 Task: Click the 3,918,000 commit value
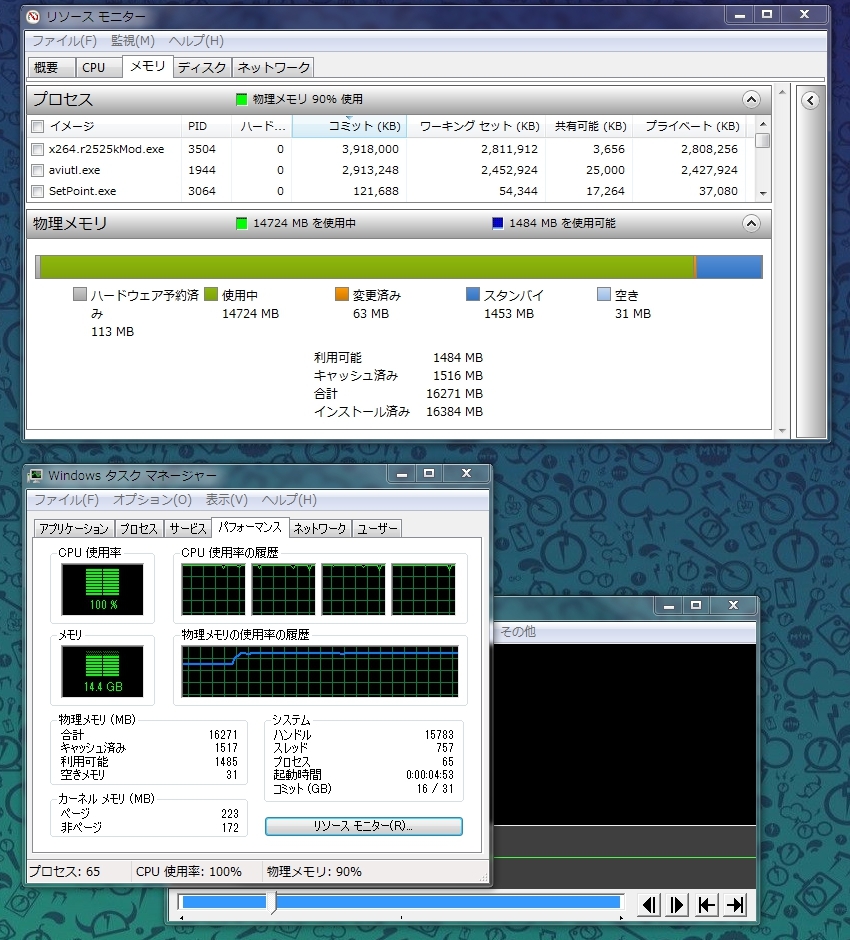pos(370,149)
